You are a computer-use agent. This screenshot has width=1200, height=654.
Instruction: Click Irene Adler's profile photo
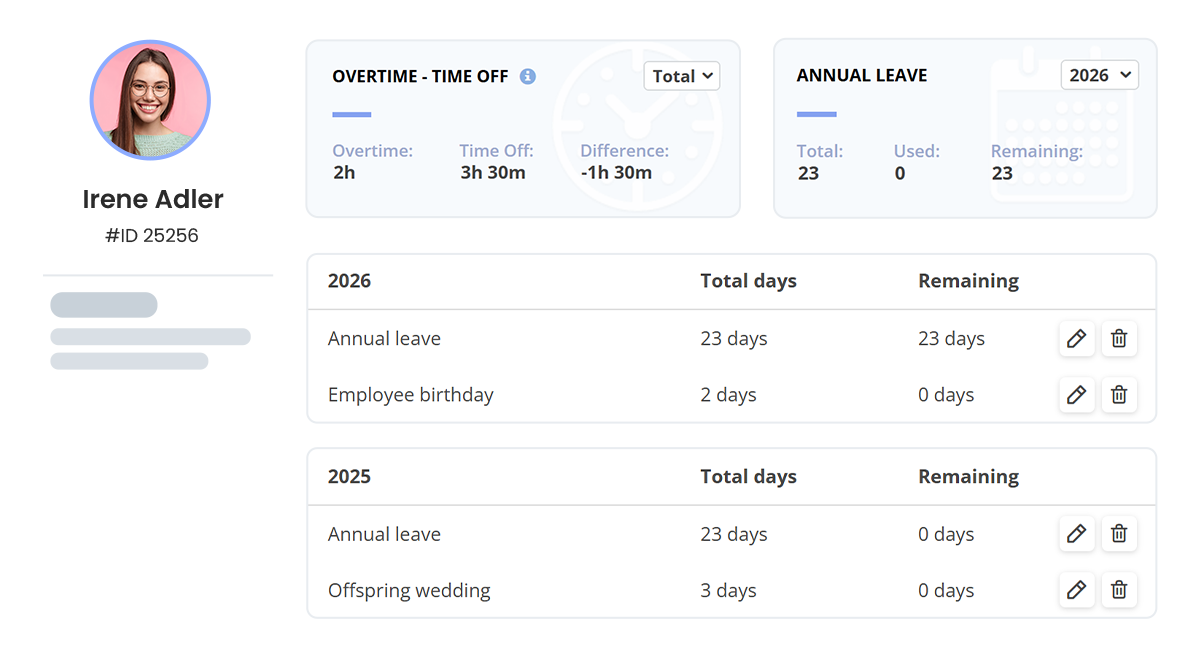150,100
